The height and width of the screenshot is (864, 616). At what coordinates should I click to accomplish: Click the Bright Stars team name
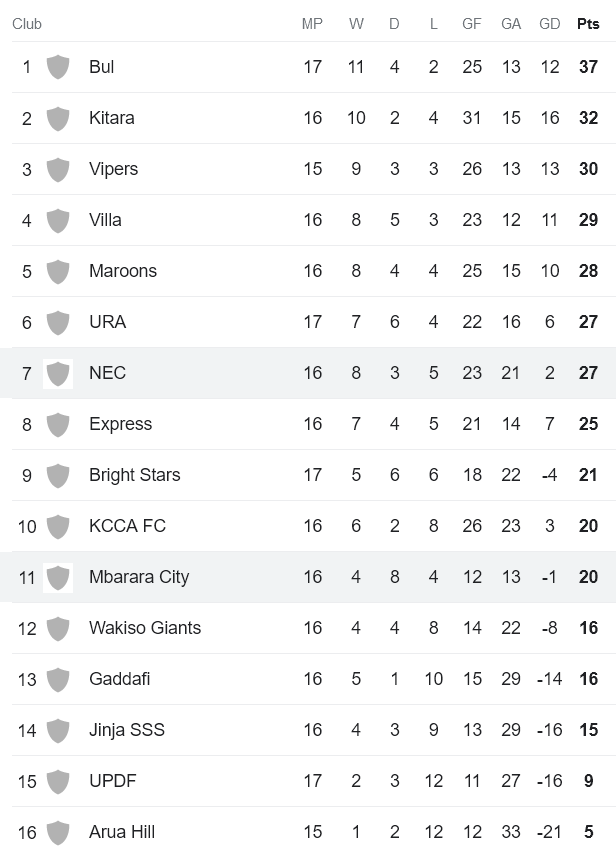[134, 475]
